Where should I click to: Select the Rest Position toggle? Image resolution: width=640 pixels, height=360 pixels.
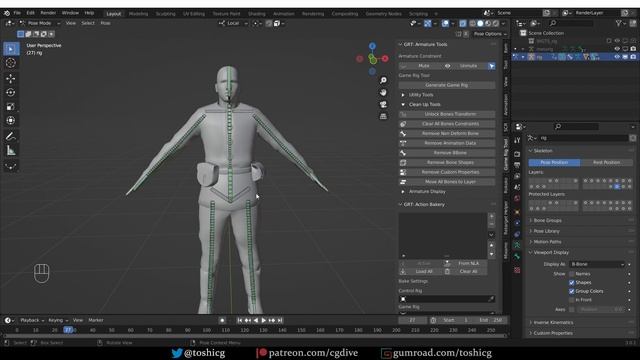tap(607, 162)
